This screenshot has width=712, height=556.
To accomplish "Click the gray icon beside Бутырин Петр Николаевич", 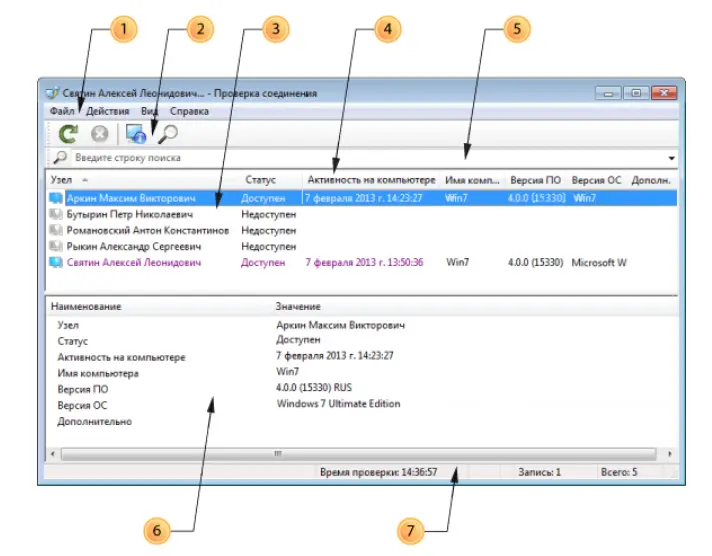I will [56, 214].
